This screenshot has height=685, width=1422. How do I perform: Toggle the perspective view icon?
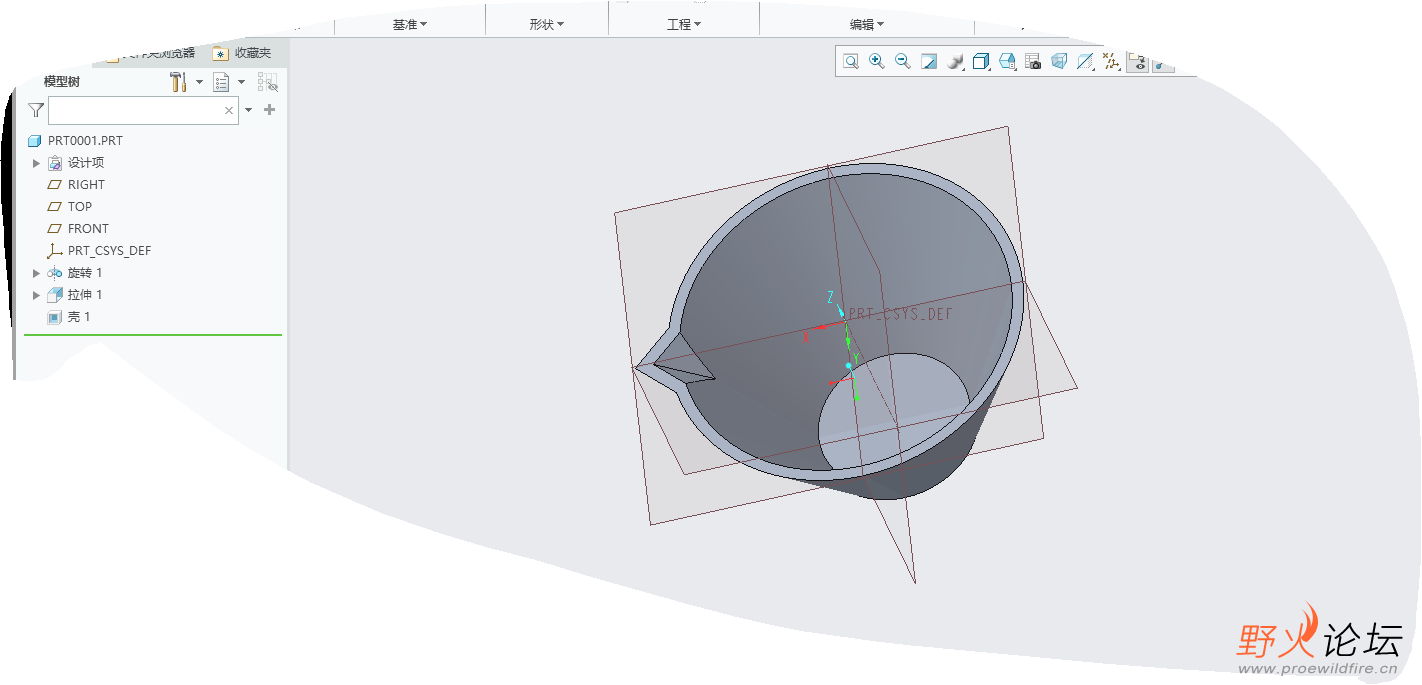click(1059, 62)
